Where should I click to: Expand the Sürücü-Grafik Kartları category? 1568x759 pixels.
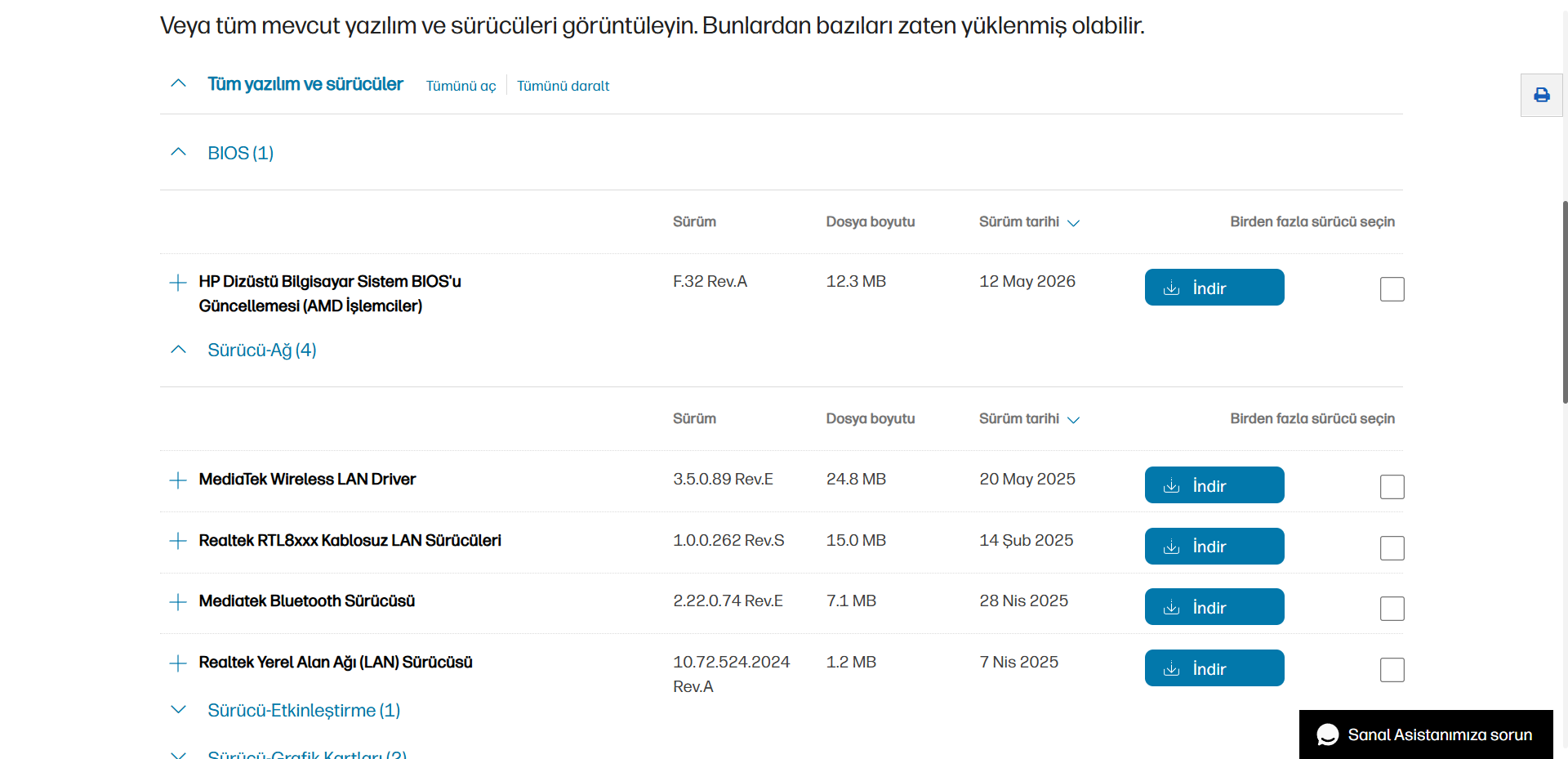(178, 755)
